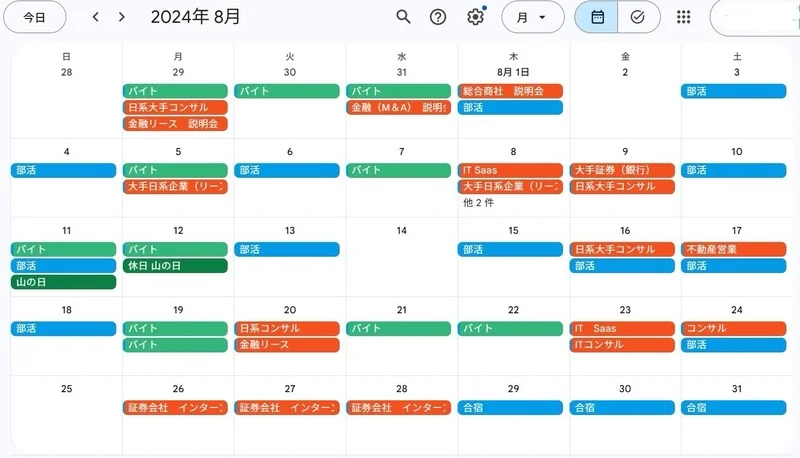The width and height of the screenshot is (800, 458).
Task: Open the 証券会社 インターン event on August 27
Action: [287, 407]
